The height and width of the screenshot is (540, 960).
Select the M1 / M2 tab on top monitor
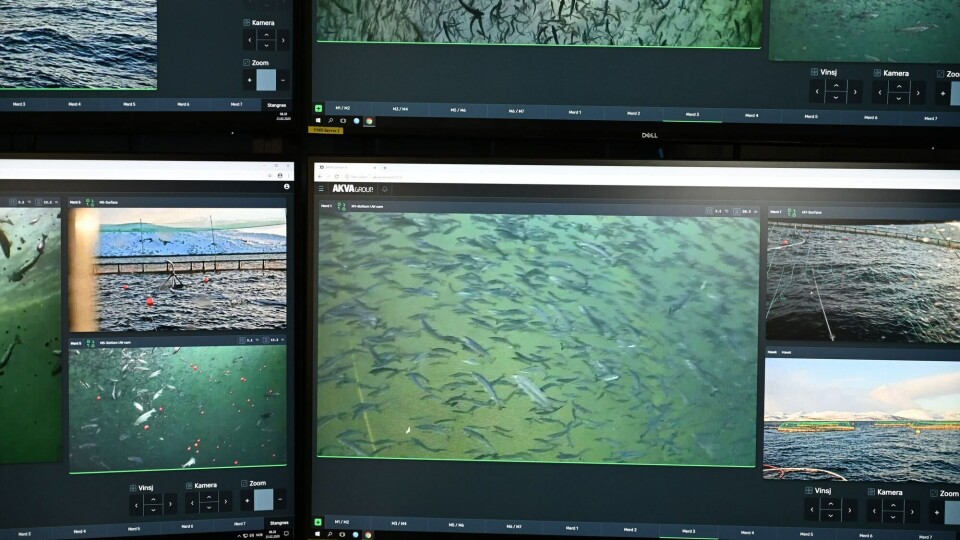[344, 108]
